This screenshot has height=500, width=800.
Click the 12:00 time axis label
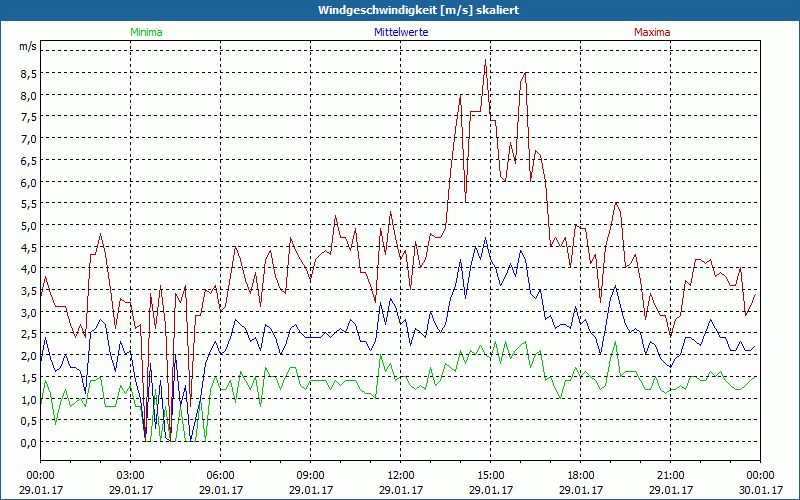pyautogui.click(x=401, y=476)
